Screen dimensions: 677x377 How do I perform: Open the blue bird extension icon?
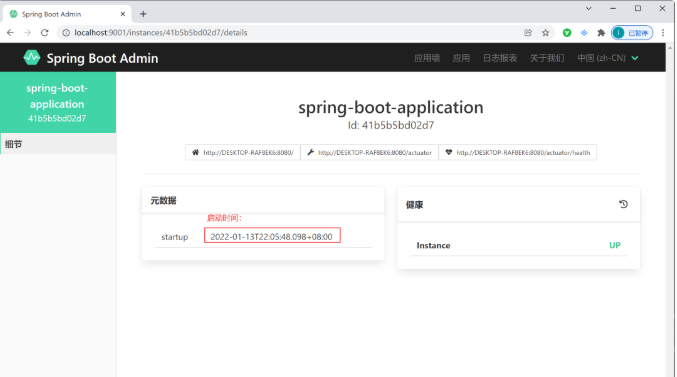click(x=584, y=33)
